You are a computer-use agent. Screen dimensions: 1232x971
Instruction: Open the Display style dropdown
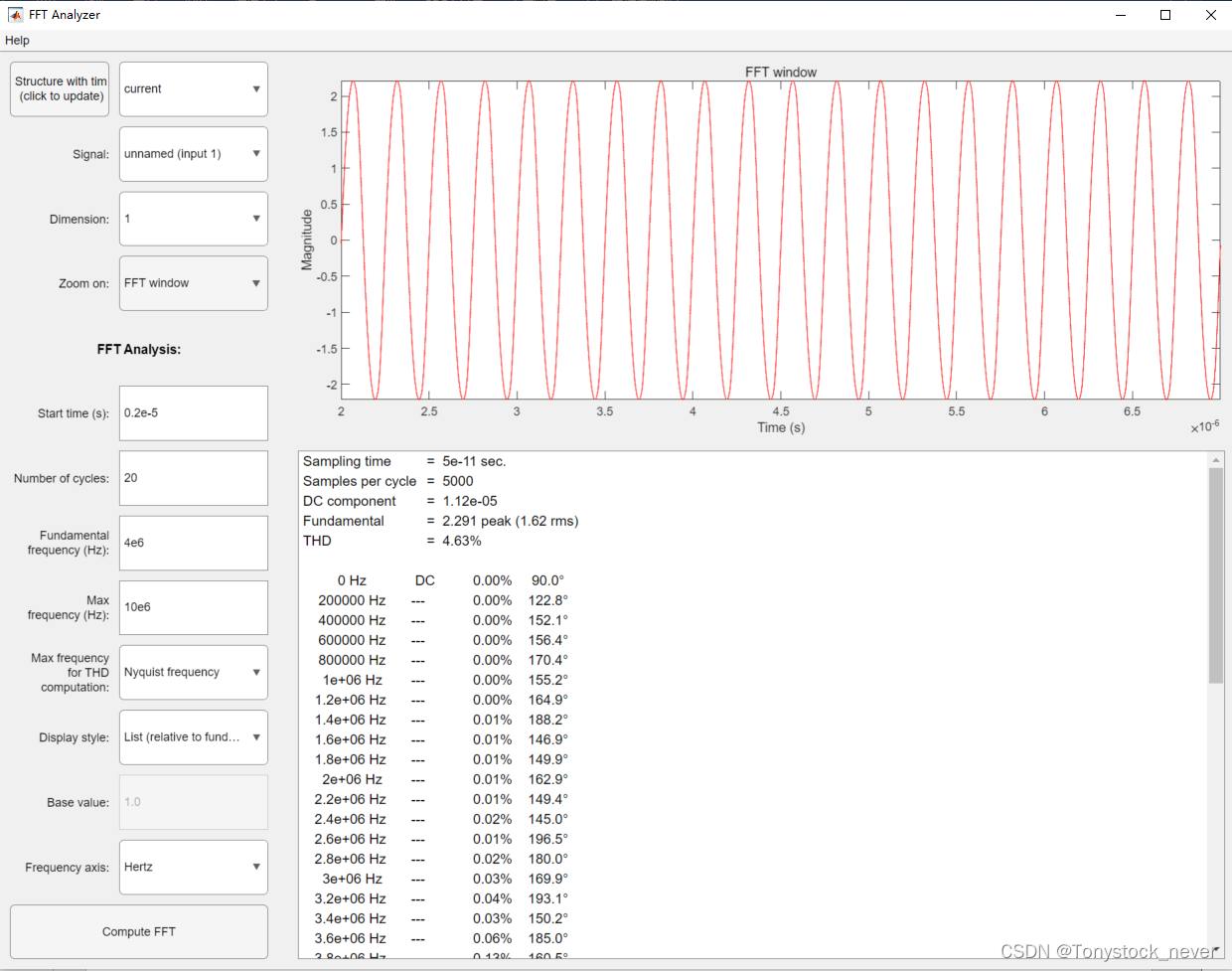[193, 737]
